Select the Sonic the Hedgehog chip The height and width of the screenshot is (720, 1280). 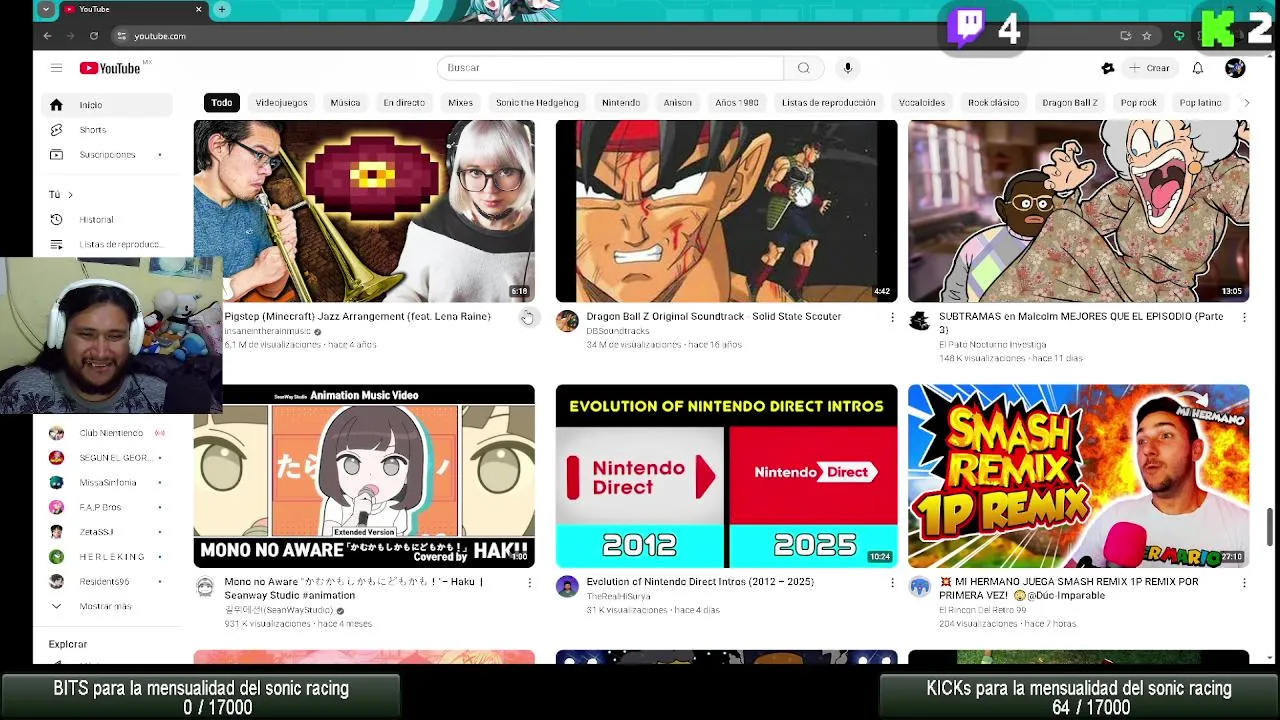point(537,102)
